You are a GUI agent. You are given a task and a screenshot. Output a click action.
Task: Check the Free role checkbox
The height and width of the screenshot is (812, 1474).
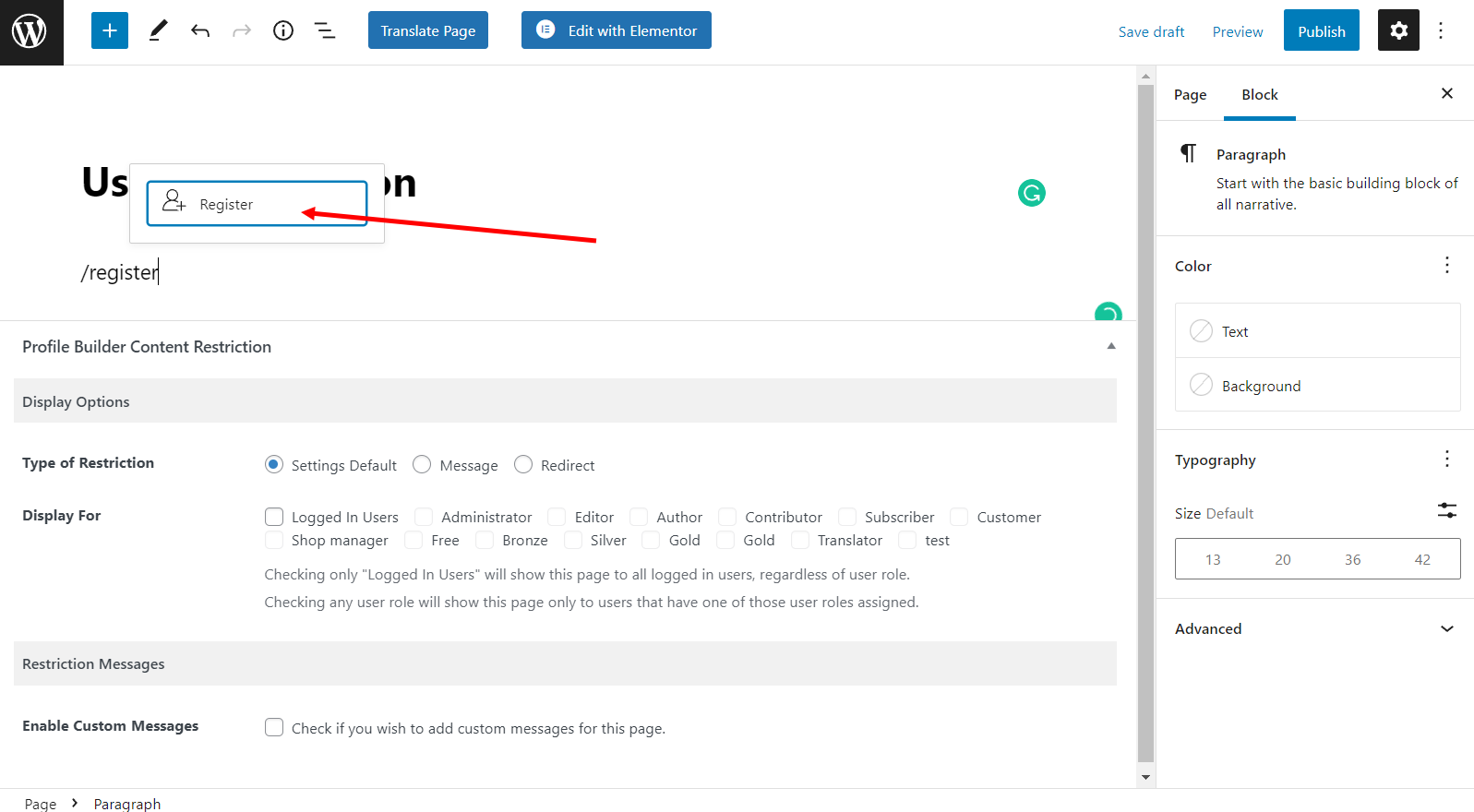pos(413,540)
